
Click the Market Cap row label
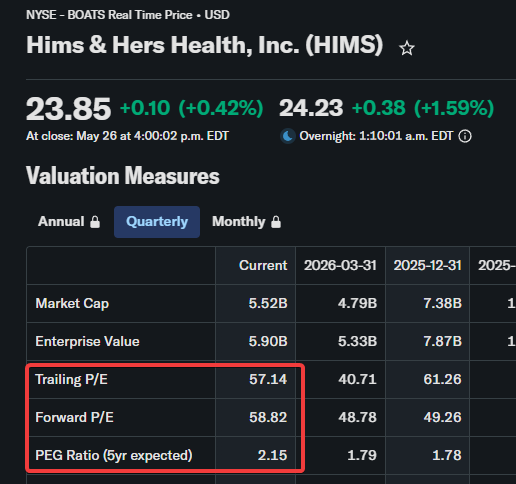click(x=72, y=304)
